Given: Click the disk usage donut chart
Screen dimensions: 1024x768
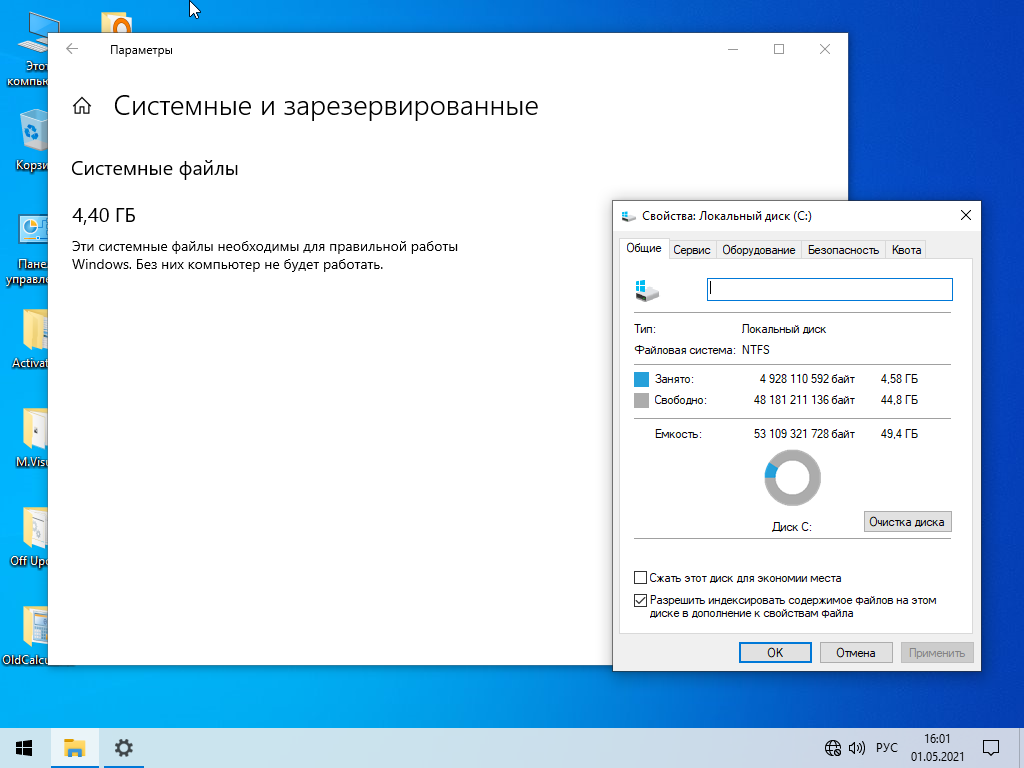Looking at the screenshot, I should 792,478.
